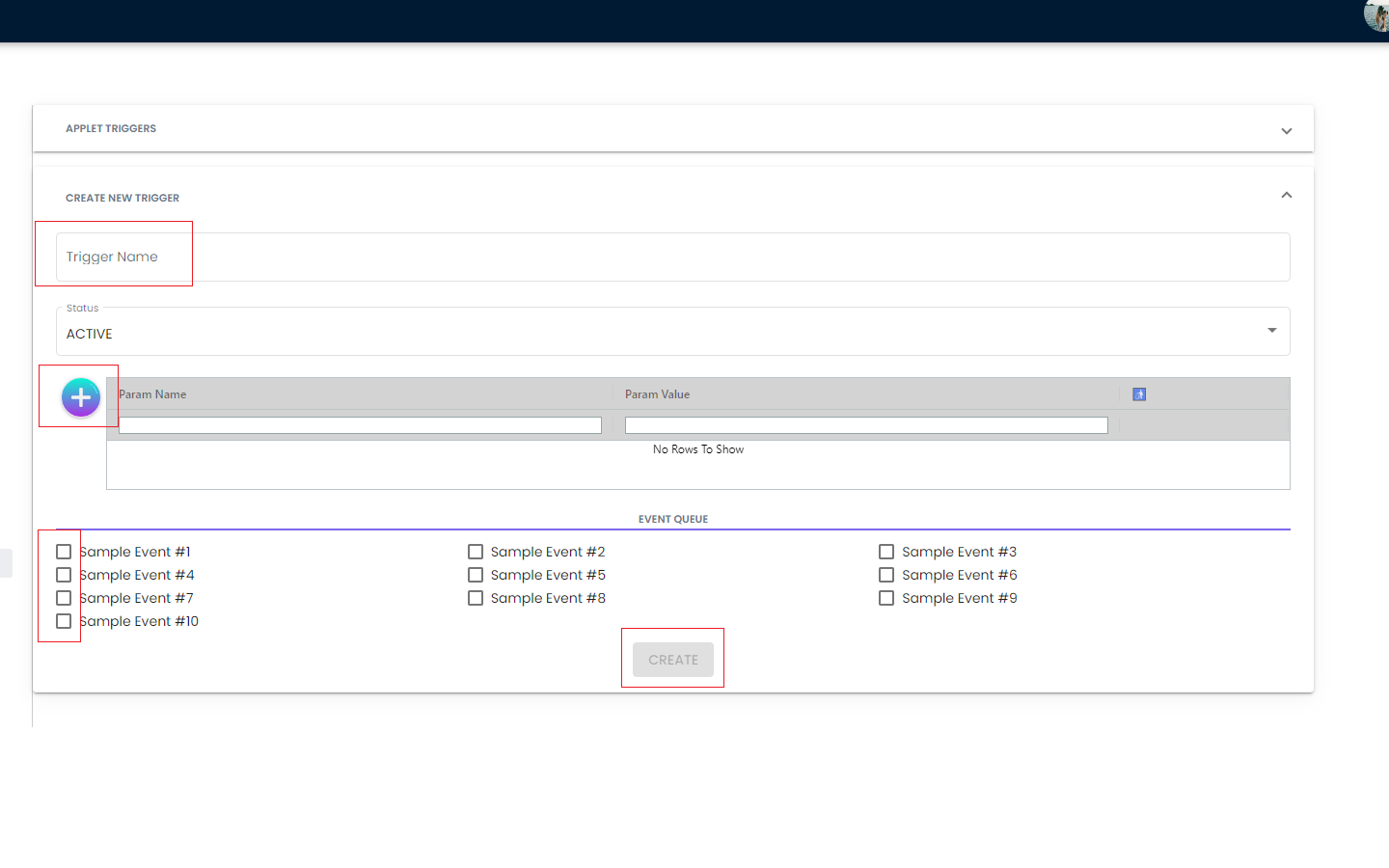Click the Param Name filter box
The height and width of the screenshot is (868, 1389).
[360, 425]
